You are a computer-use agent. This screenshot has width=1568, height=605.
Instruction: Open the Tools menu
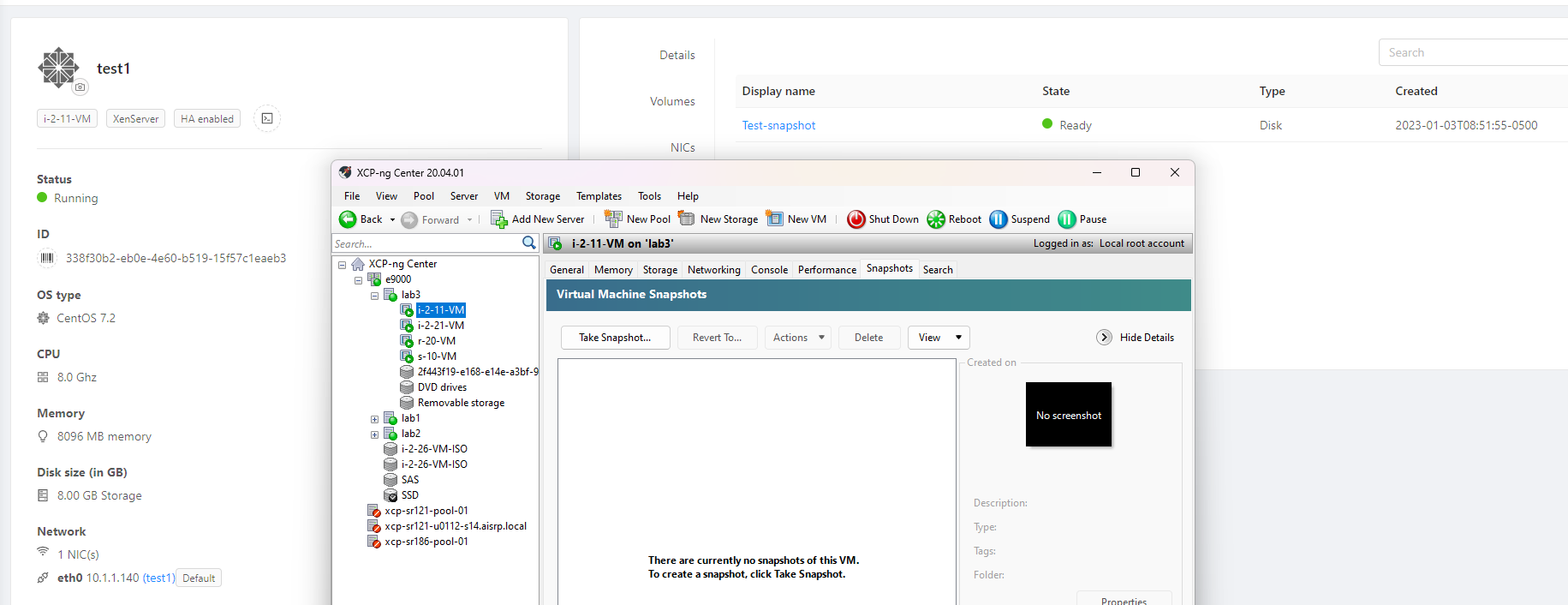coord(649,196)
